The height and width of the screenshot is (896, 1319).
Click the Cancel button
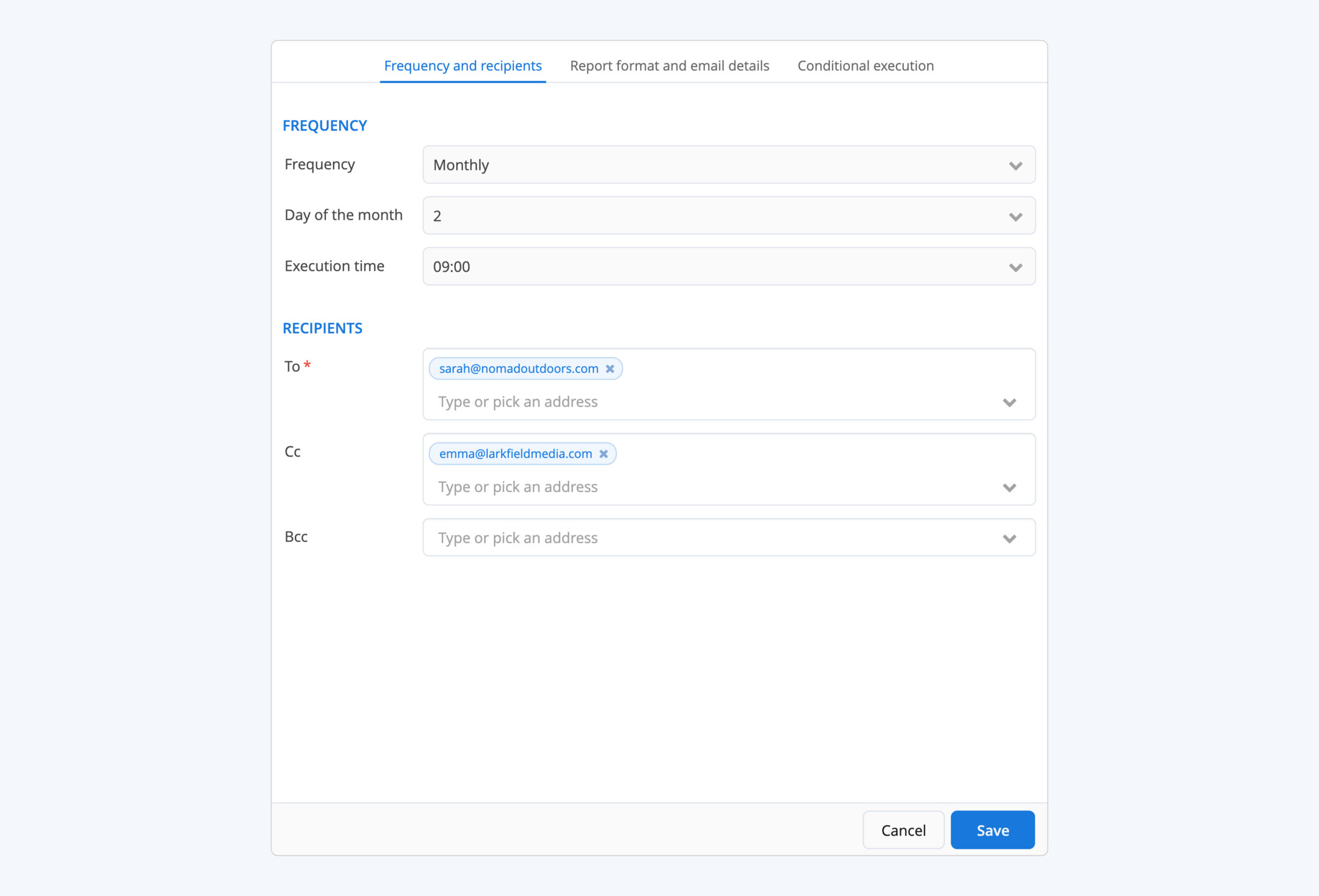pyautogui.click(x=903, y=830)
